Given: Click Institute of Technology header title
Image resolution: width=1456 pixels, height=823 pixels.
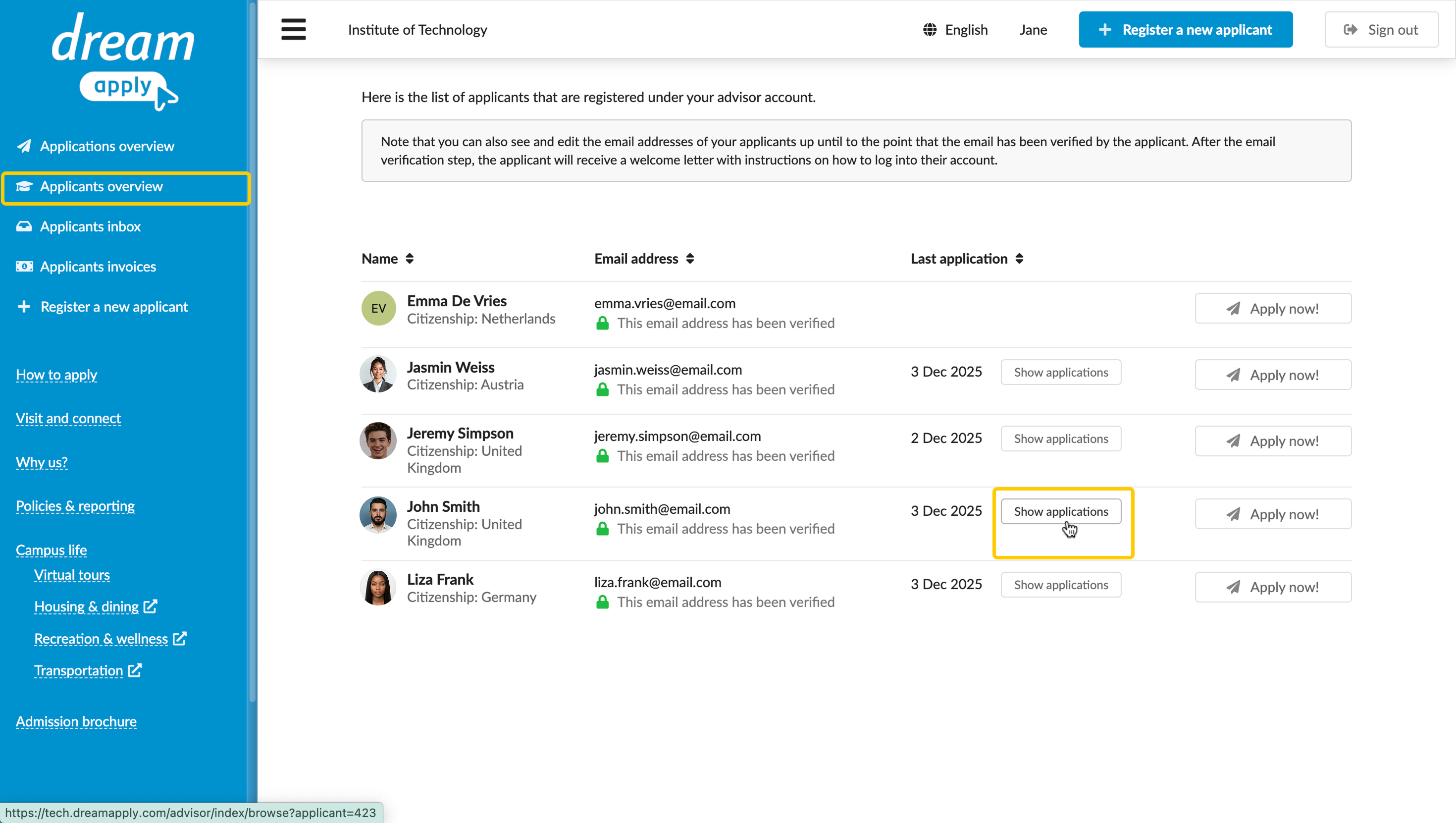Looking at the screenshot, I should coord(417,29).
